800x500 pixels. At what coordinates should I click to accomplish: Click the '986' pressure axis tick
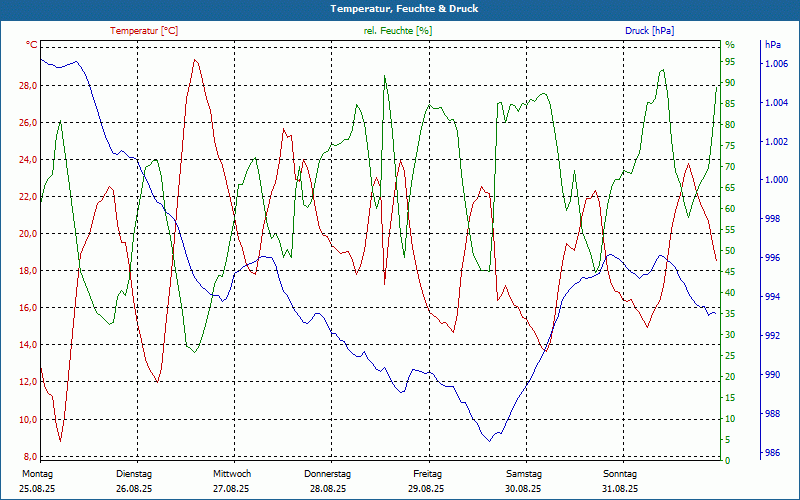771,453
